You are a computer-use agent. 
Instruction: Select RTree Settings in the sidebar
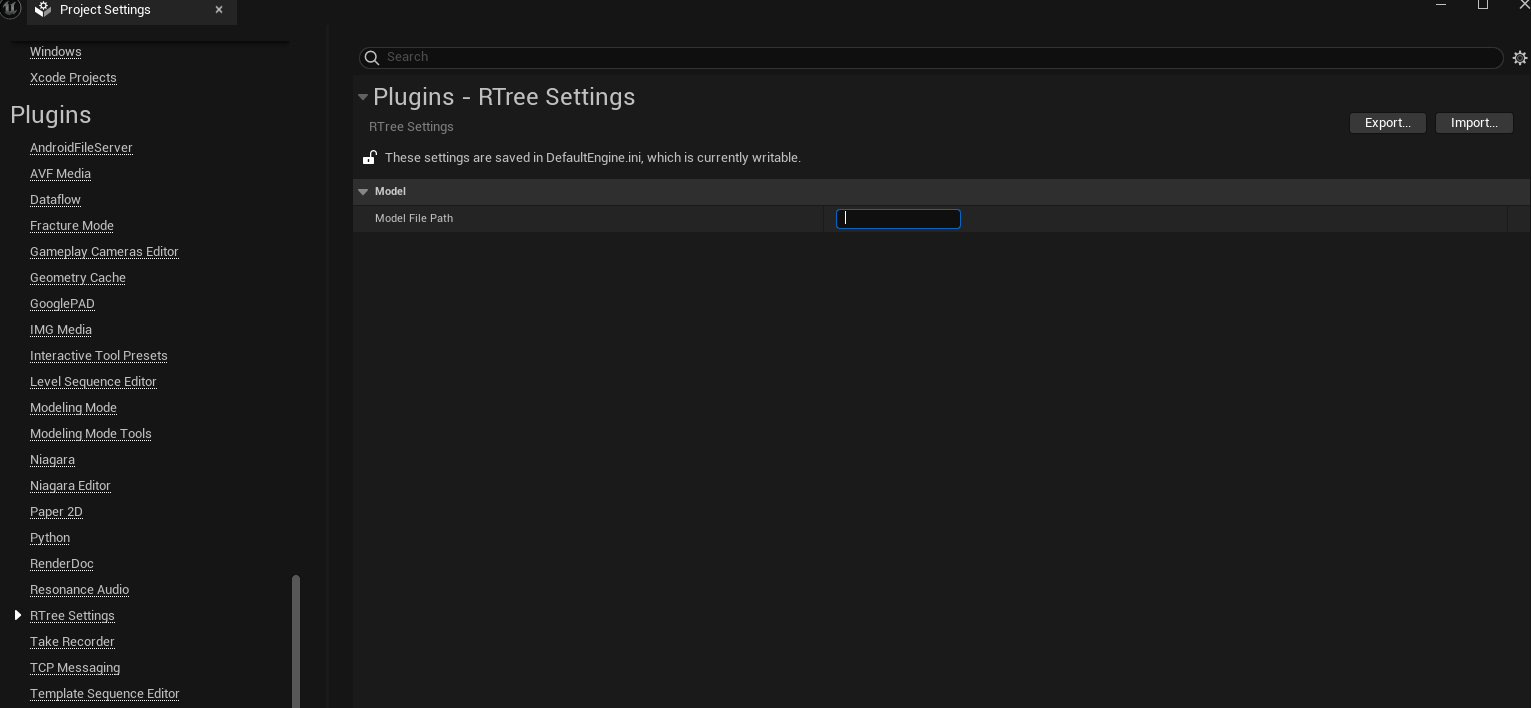72,616
